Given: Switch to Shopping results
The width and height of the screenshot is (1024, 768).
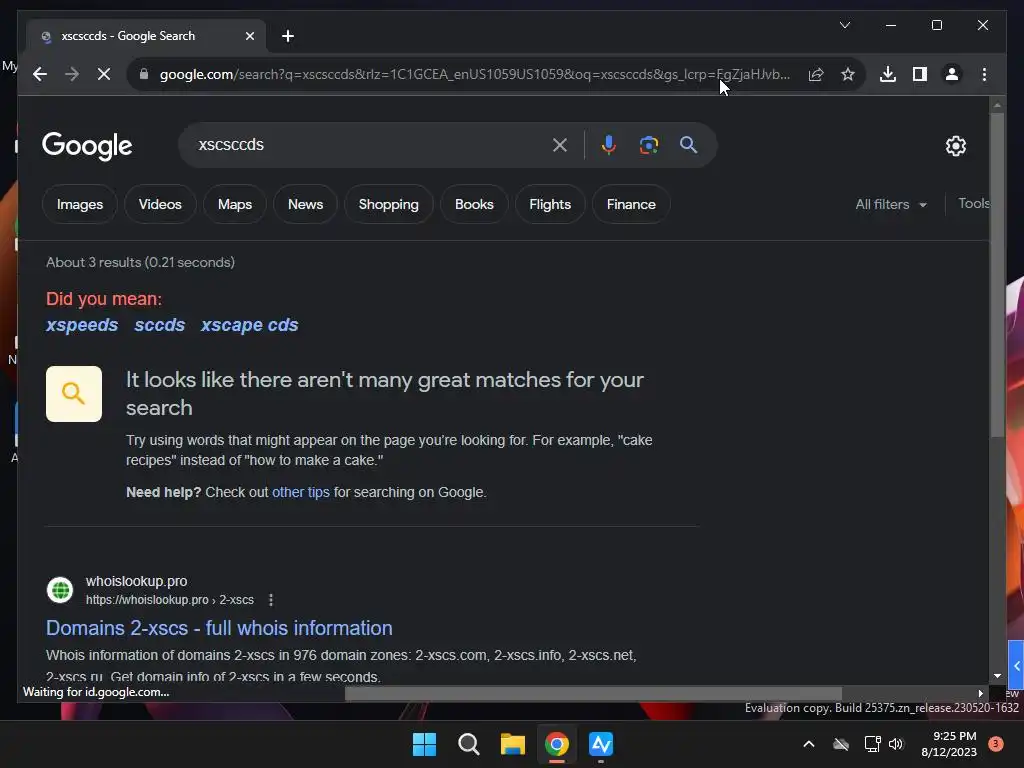Looking at the screenshot, I should click(x=389, y=204).
